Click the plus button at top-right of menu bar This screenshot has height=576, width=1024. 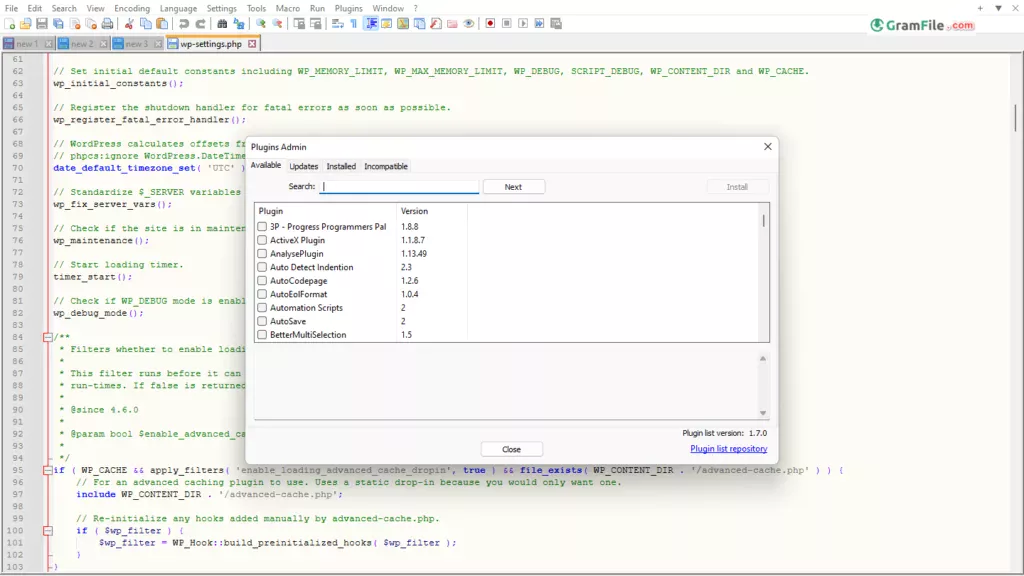click(x=980, y=8)
